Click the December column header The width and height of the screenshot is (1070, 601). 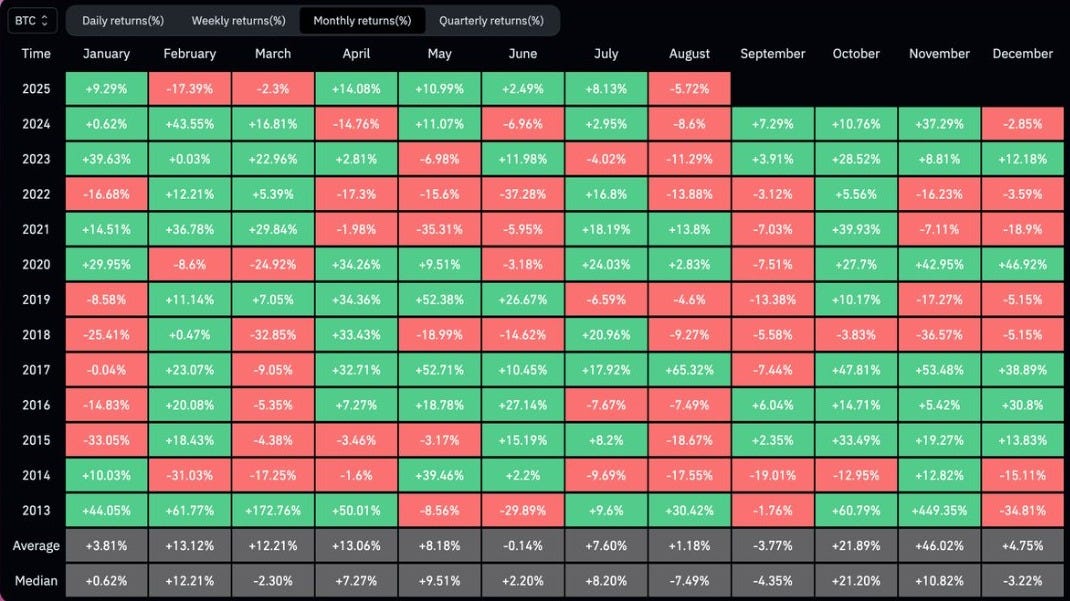(1023, 54)
